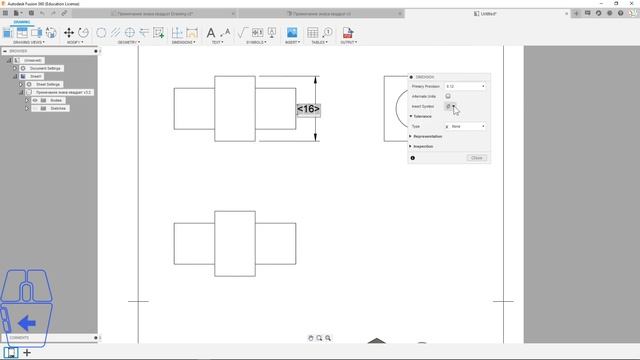Select the Surface Texture symbol tool

pos(242,33)
